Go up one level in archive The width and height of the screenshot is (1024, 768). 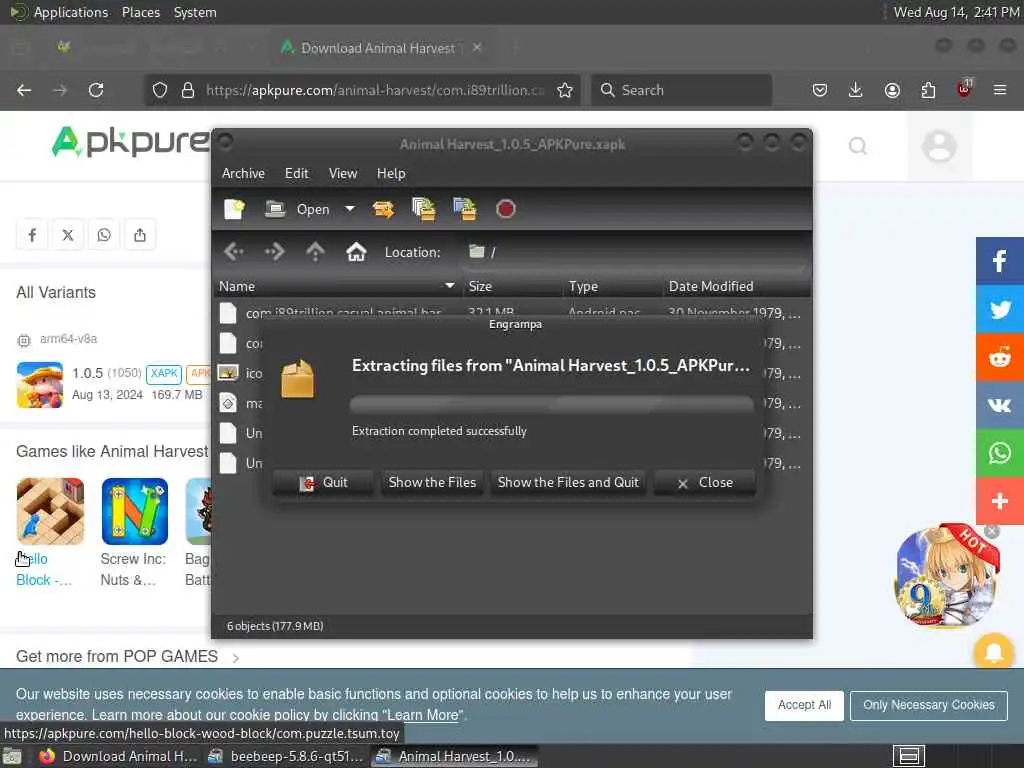[x=315, y=251]
